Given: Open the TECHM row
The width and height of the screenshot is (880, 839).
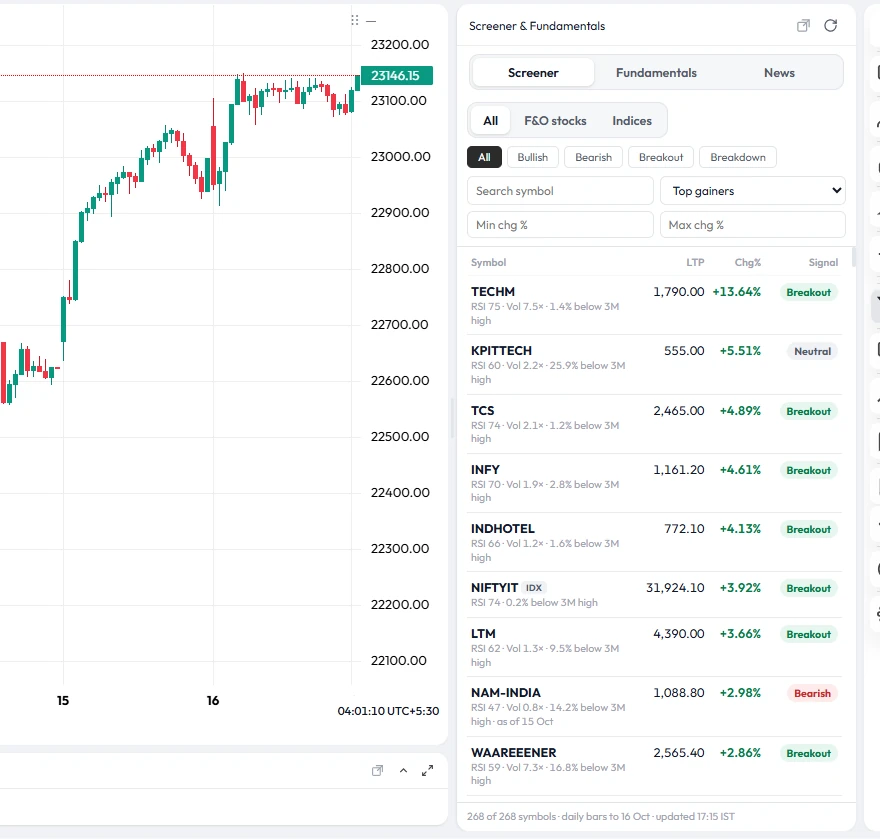Looking at the screenshot, I should click(654, 305).
